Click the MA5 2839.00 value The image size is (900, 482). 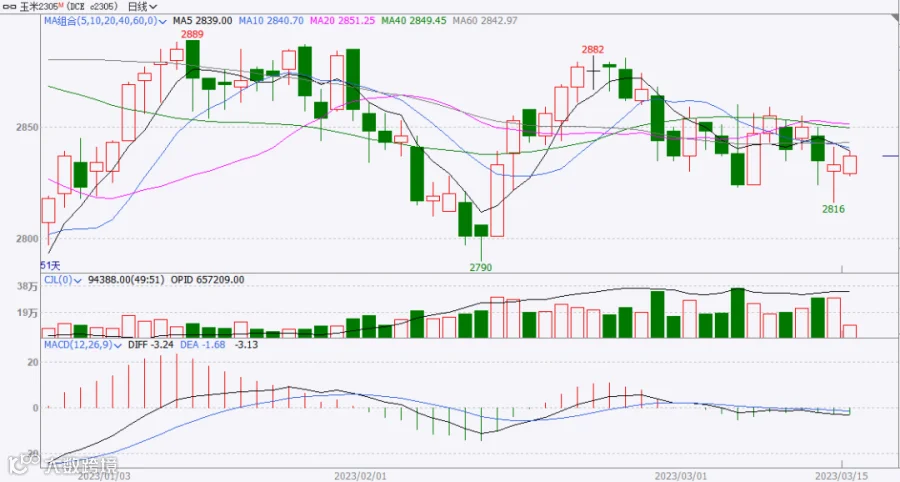[203, 21]
